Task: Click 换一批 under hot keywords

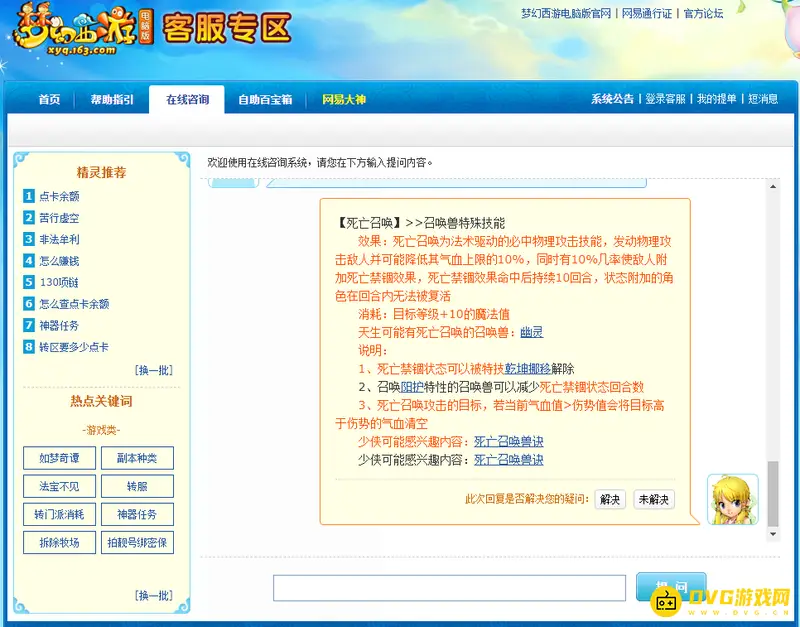Action: [154, 595]
